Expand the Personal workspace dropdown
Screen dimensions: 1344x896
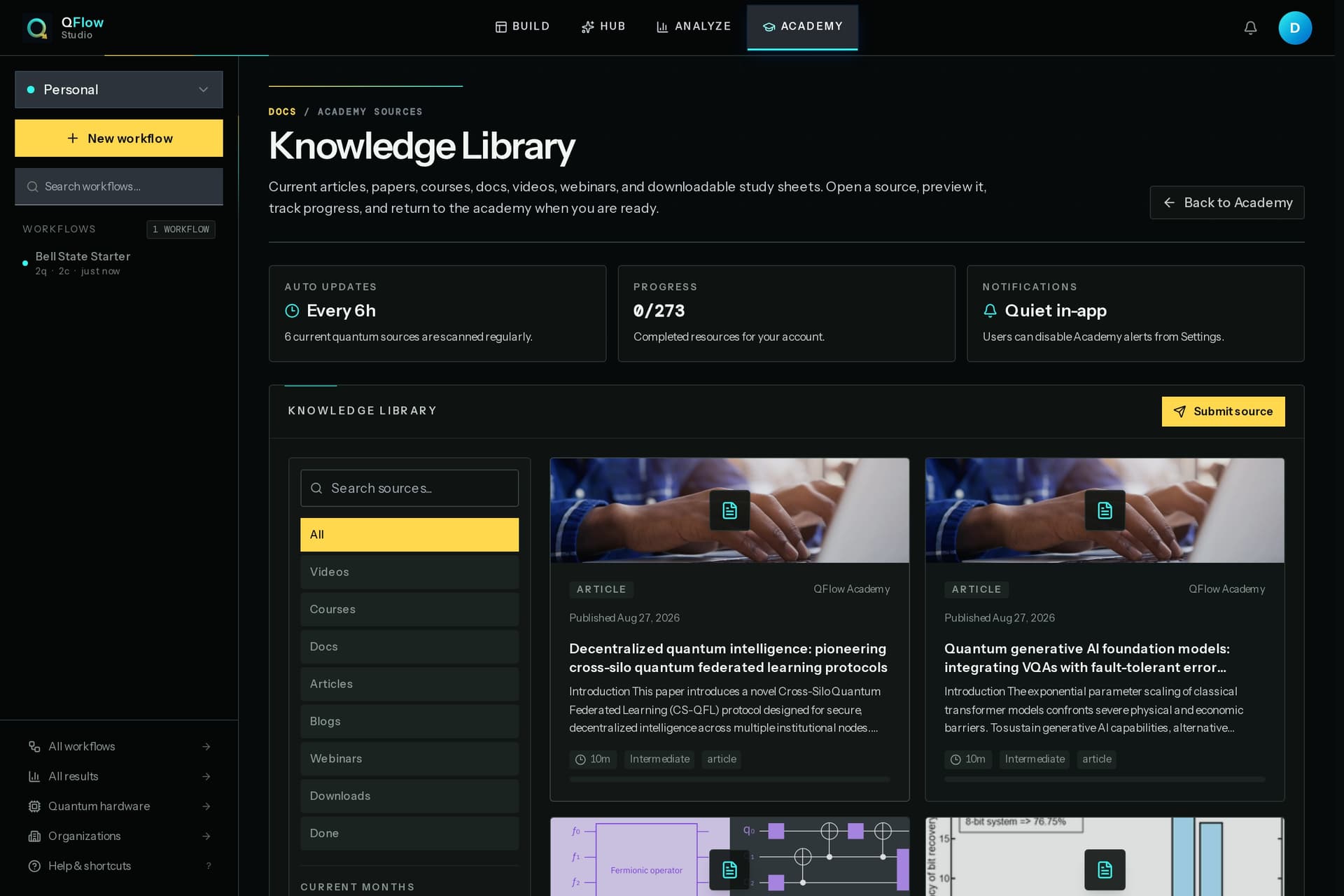tap(119, 90)
